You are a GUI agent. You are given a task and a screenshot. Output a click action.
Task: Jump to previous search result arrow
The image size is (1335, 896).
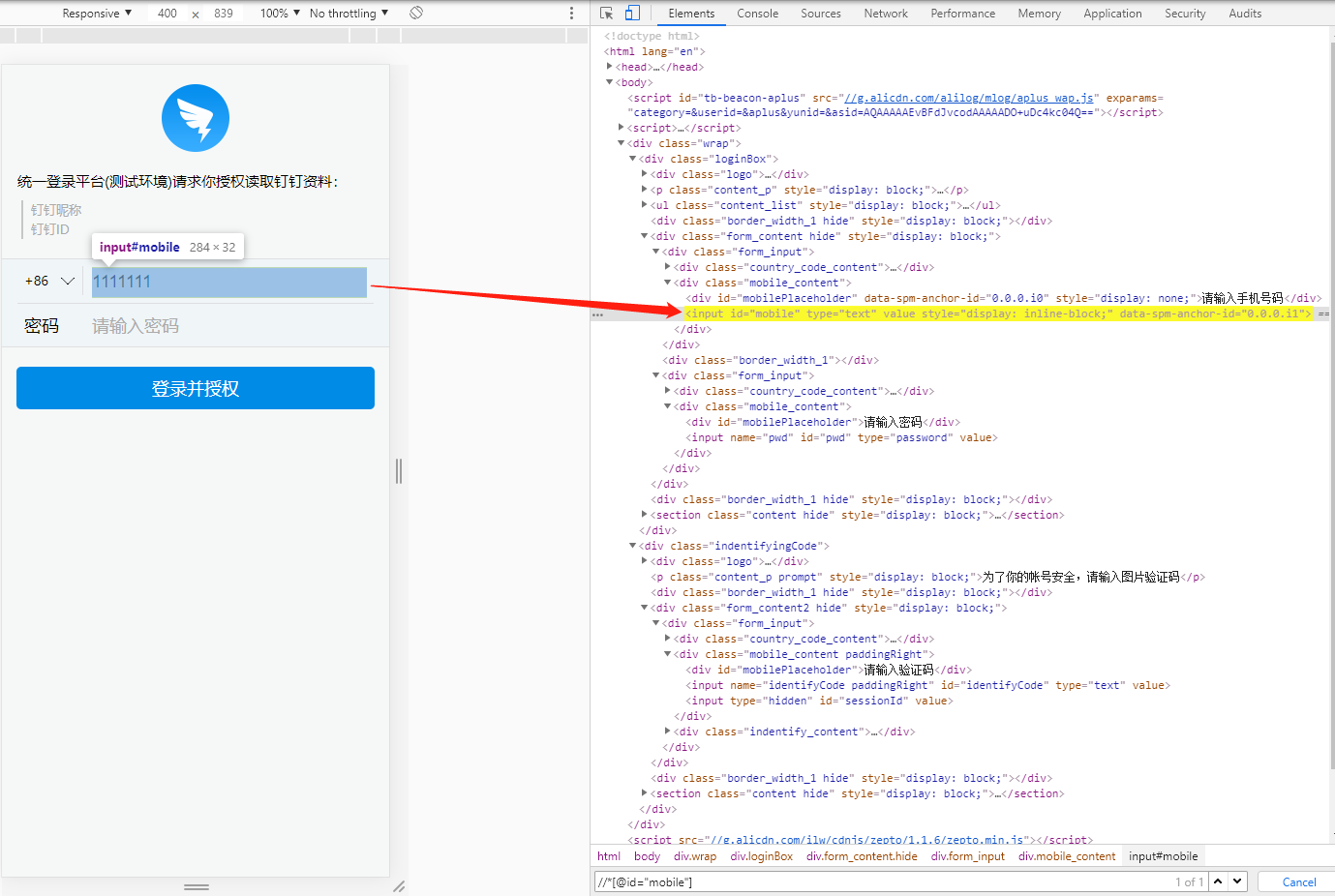click(x=1218, y=881)
